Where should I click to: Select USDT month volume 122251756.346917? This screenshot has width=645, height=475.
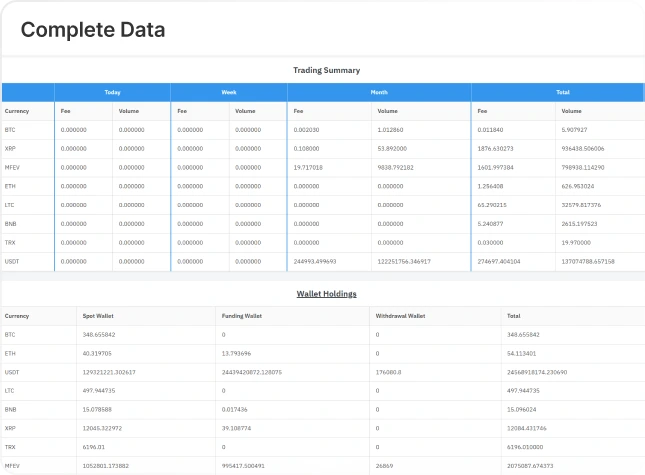point(404,262)
